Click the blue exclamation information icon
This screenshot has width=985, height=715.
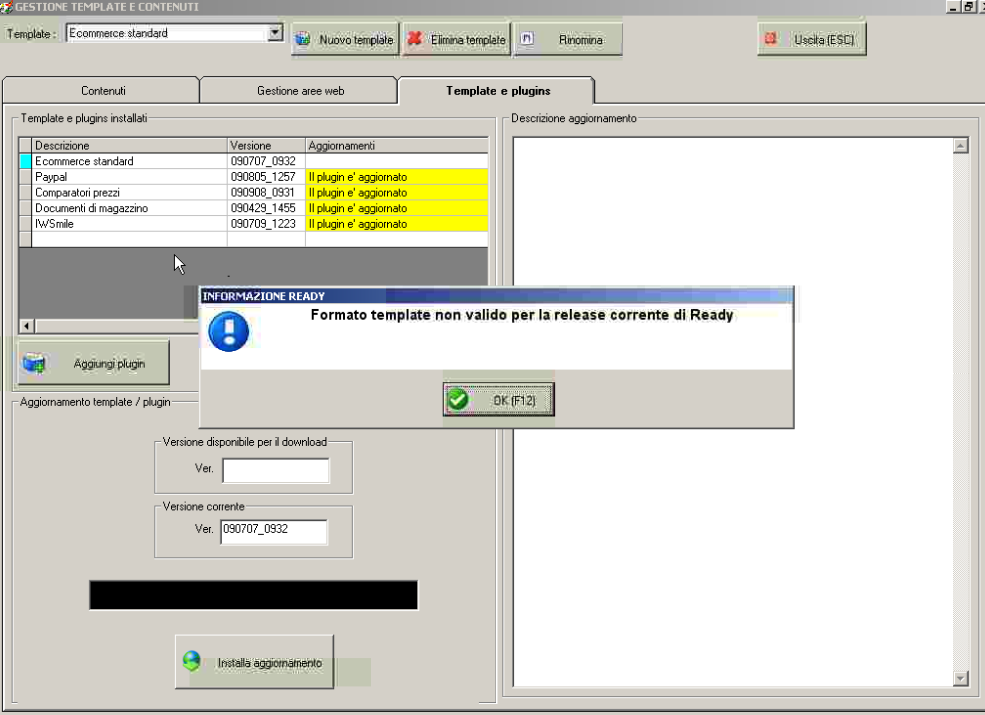click(x=229, y=332)
